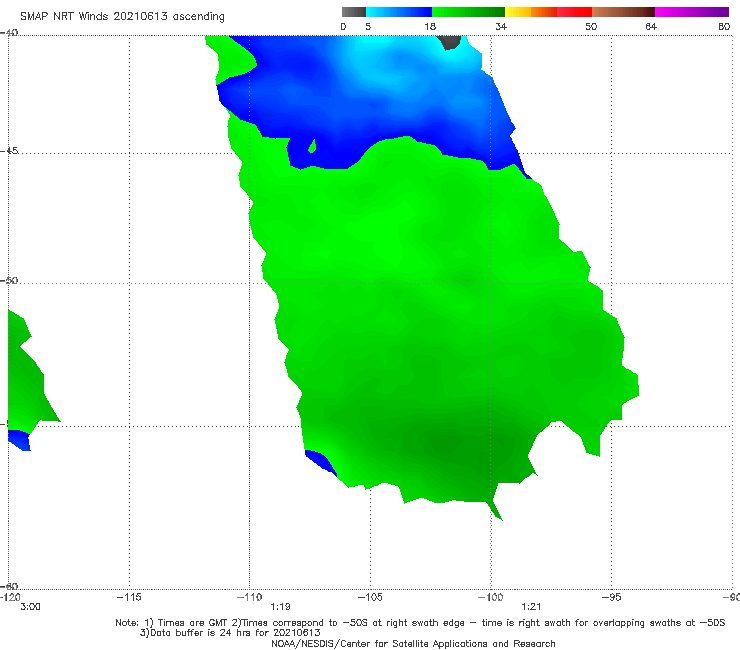
Task: Click the small blue patch at swath bottom-left
Action: (x=320, y=461)
